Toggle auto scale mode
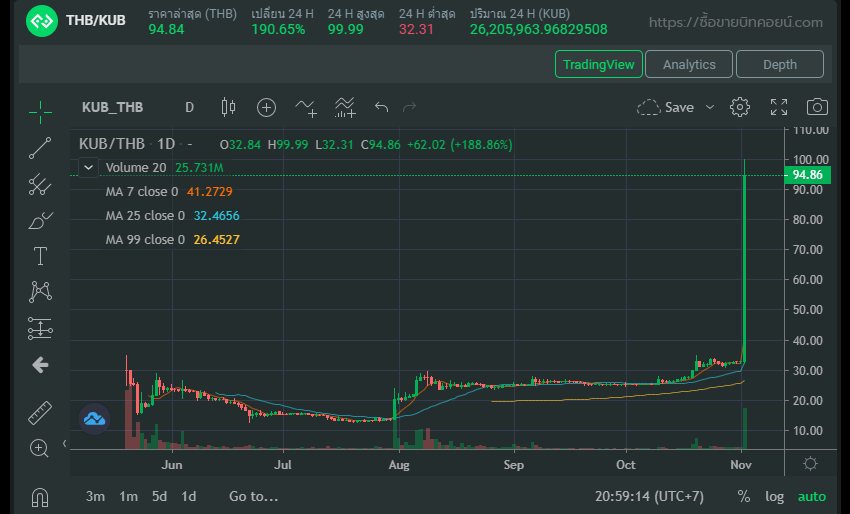The width and height of the screenshot is (850, 514). coord(812,496)
